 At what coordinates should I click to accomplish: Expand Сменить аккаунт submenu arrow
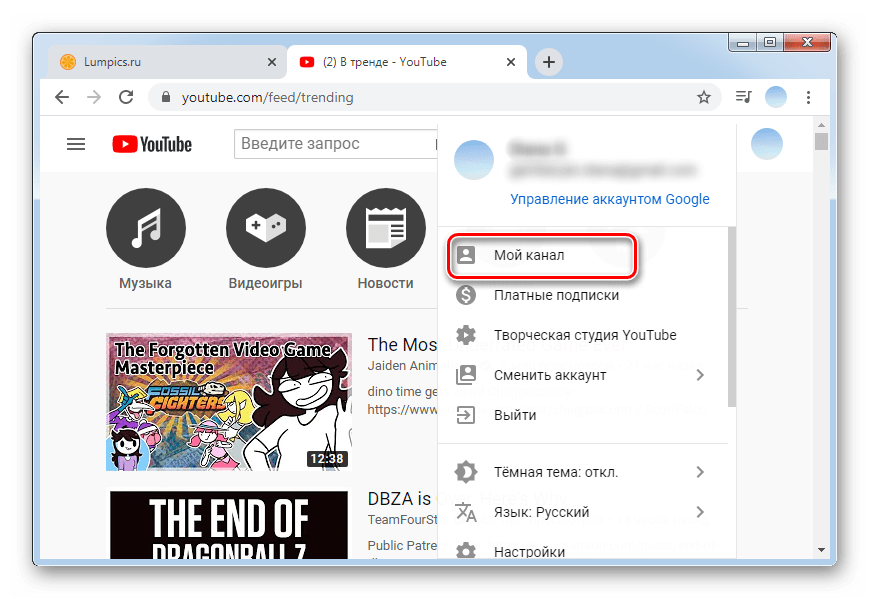[x=700, y=375]
